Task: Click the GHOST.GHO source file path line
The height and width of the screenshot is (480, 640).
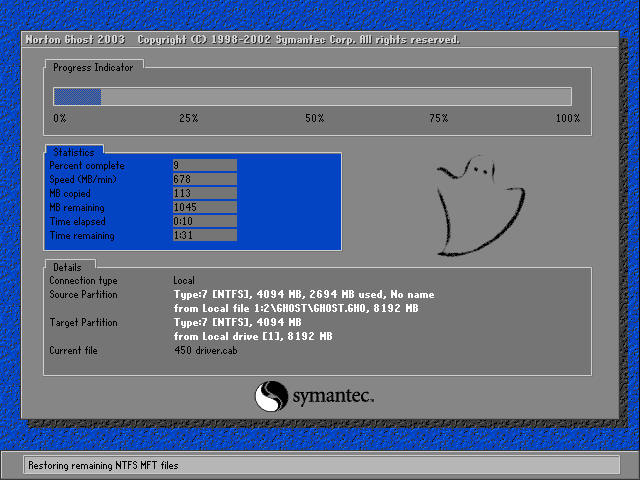Action: [296, 308]
